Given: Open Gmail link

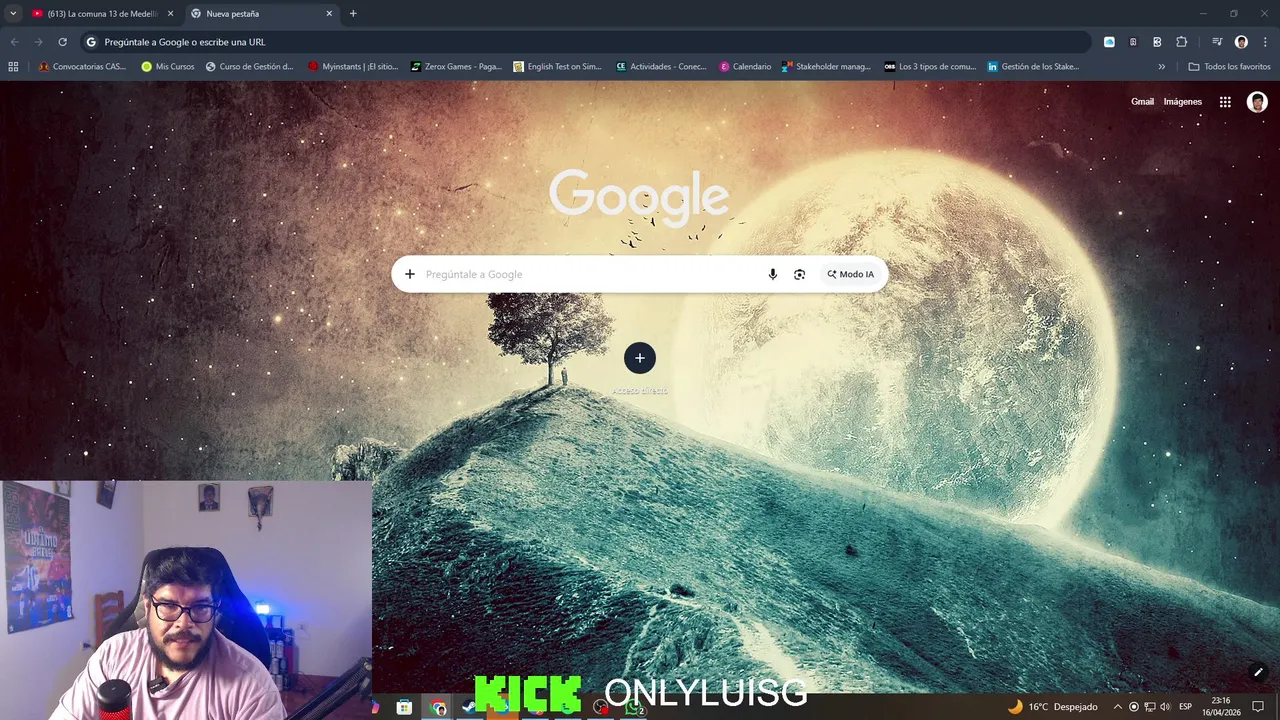Looking at the screenshot, I should [x=1142, y=102].
